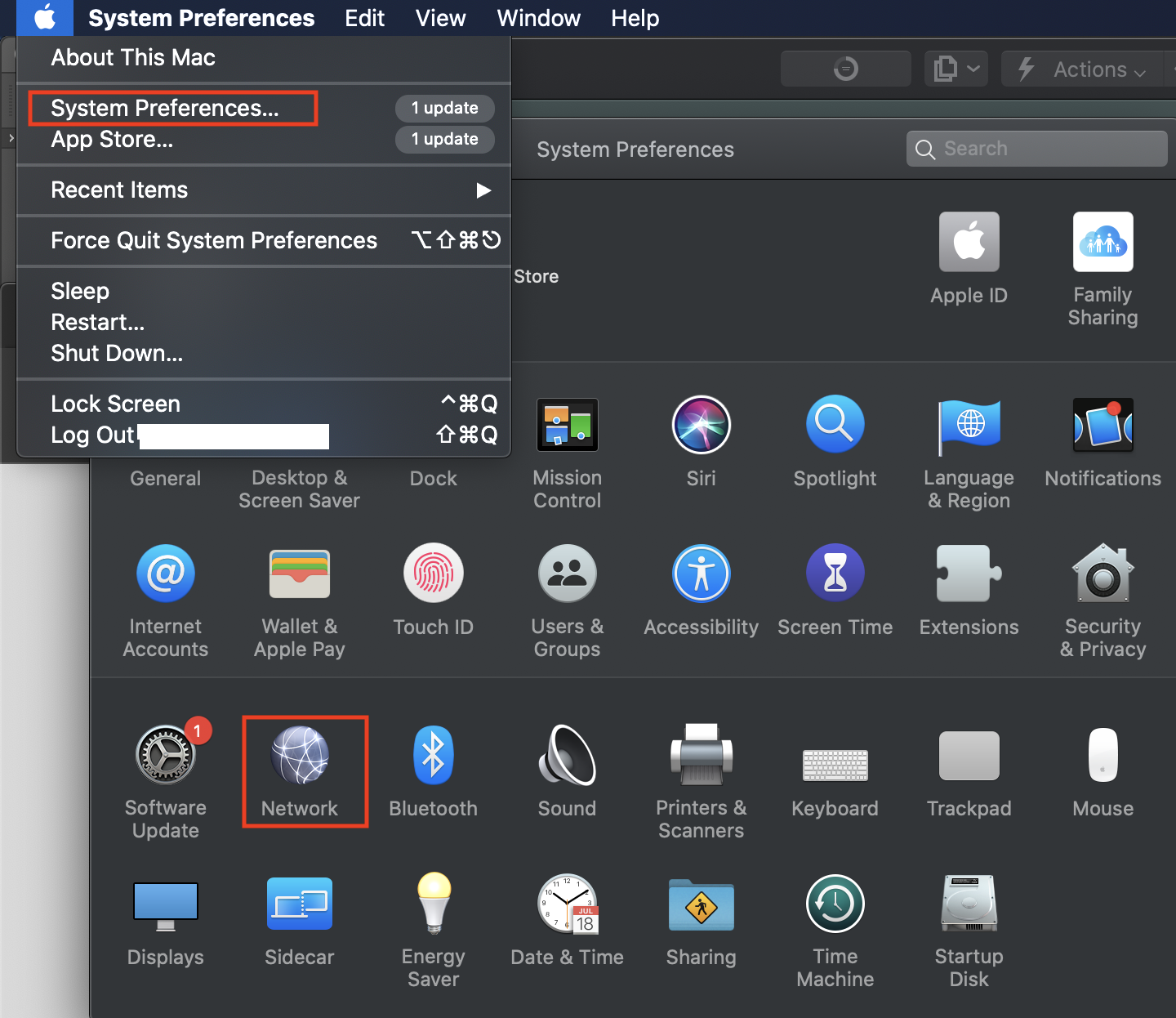Open Time Machine preferences
This screenshot has width=1176, height=1018.
[x=835, y=932]
